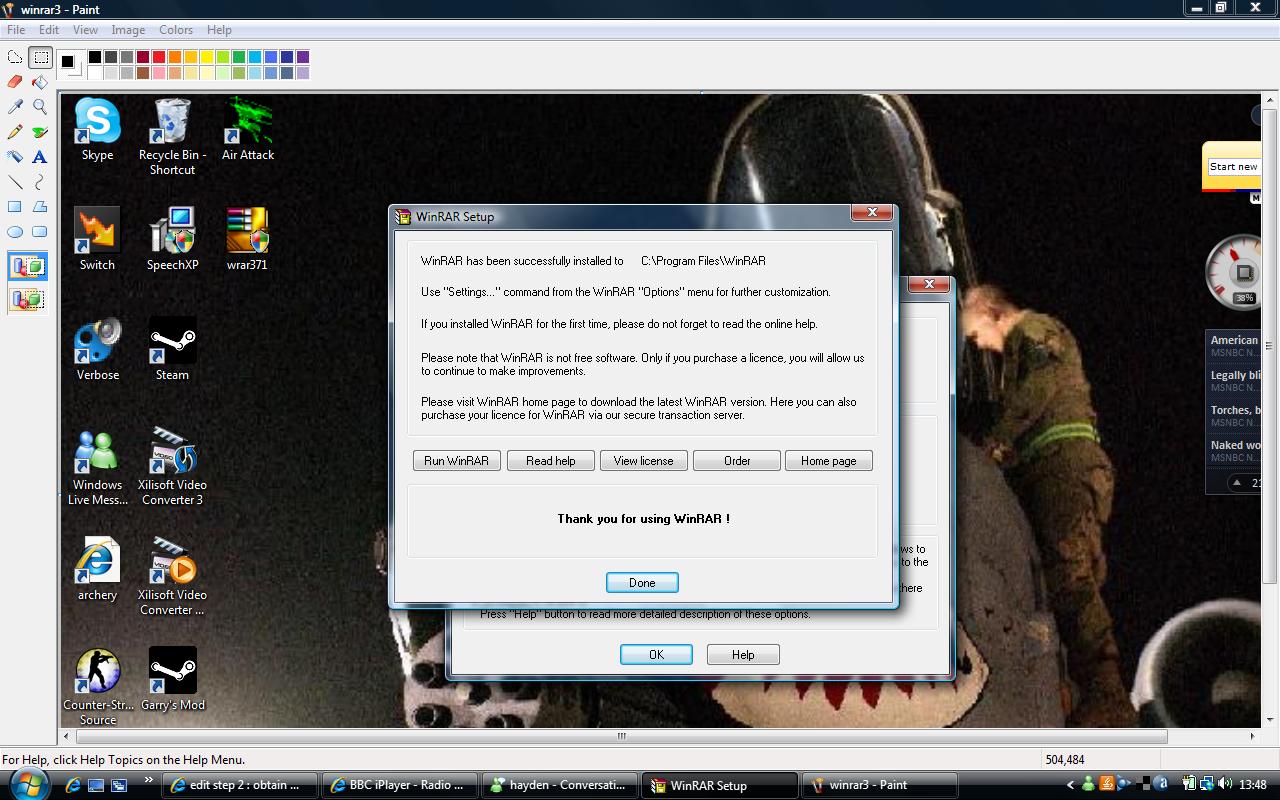Click the Steam desktop icon
This screenshot has height=800, width=1280.
[172, 348]
